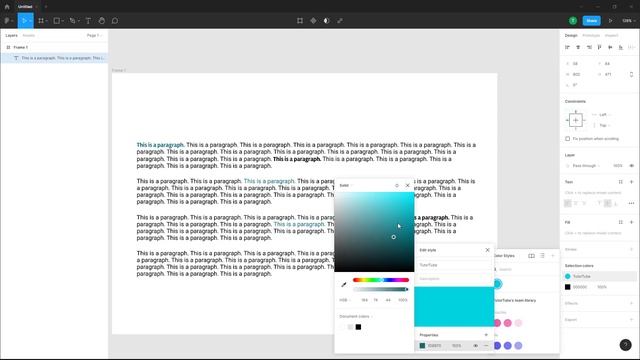This screenshot has width=640, height=360.
Task: Click the Fill section style icon
Action: [620, 222]
